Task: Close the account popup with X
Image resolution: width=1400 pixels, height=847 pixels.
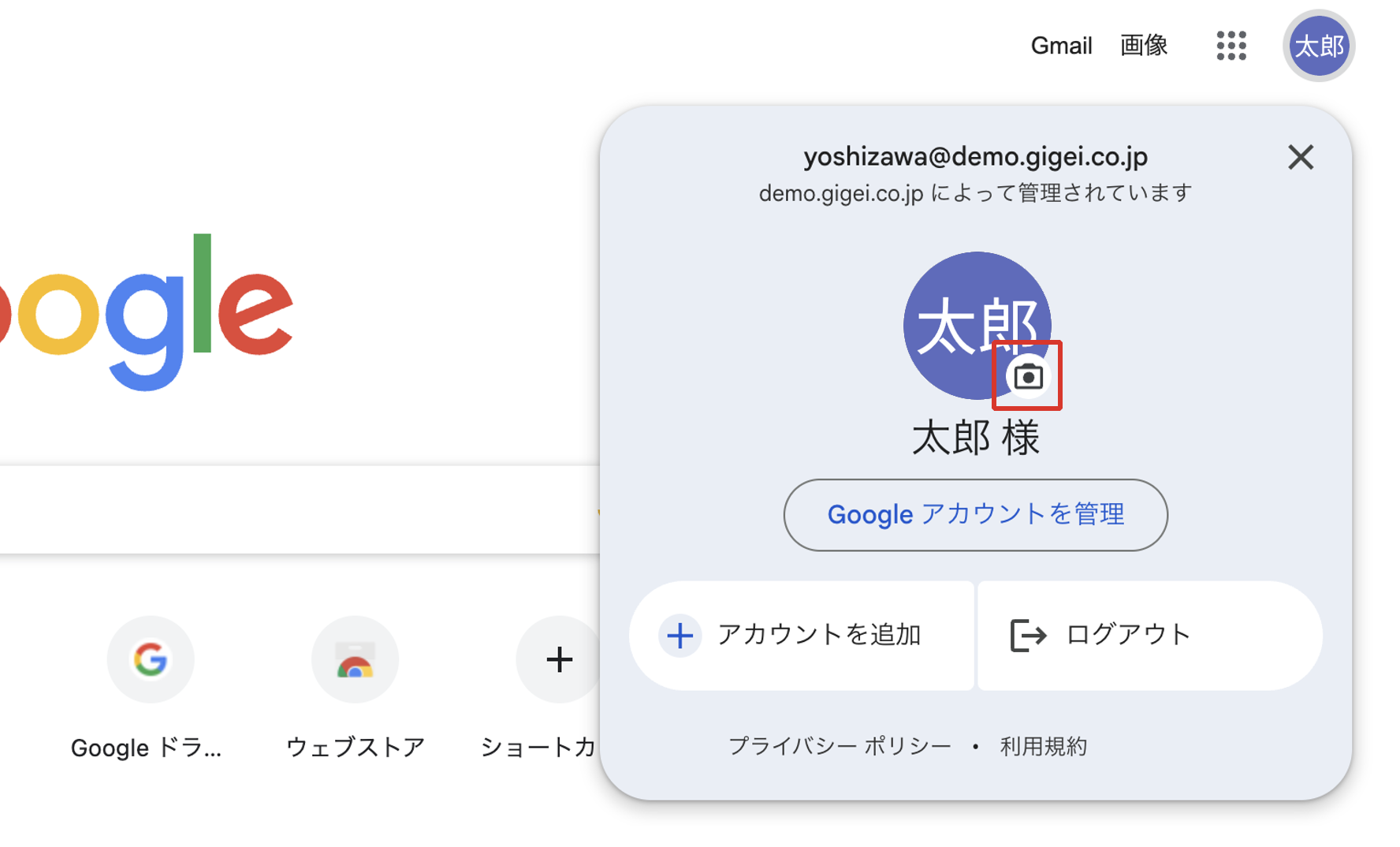Action: (1300, 157)
